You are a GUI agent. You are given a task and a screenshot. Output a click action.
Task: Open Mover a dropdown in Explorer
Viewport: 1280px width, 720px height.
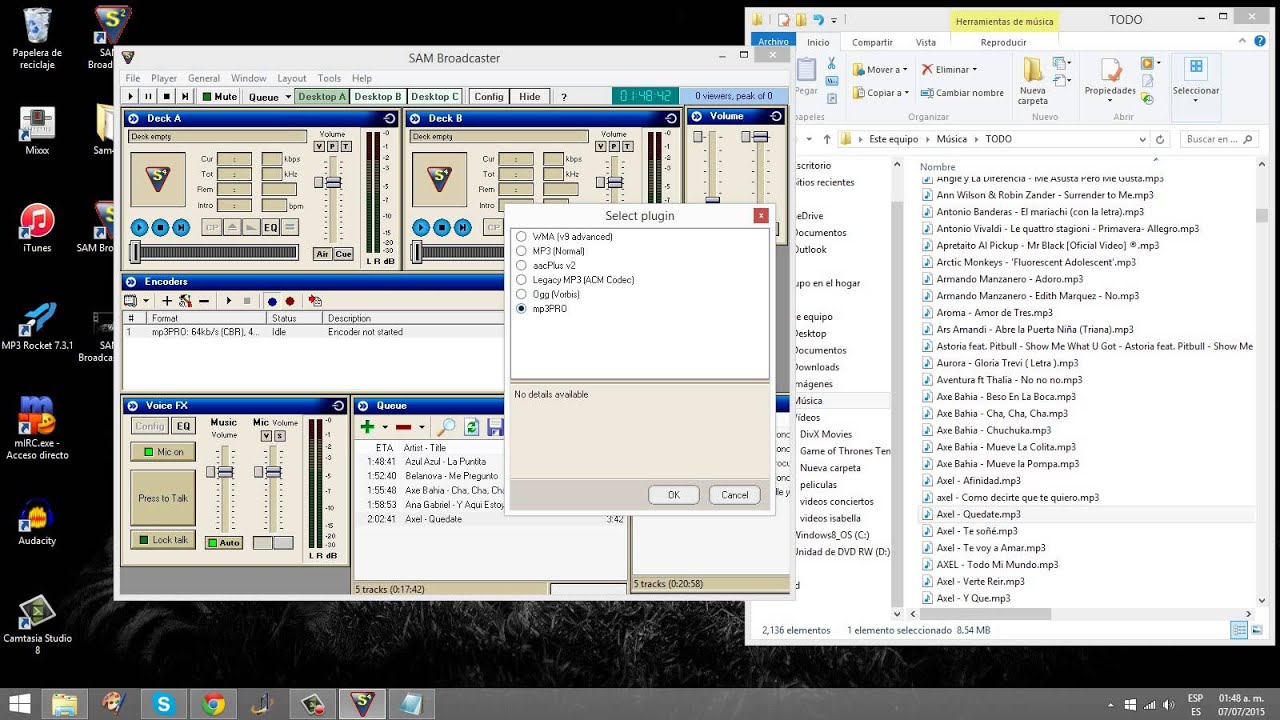[x=880, y=70]
